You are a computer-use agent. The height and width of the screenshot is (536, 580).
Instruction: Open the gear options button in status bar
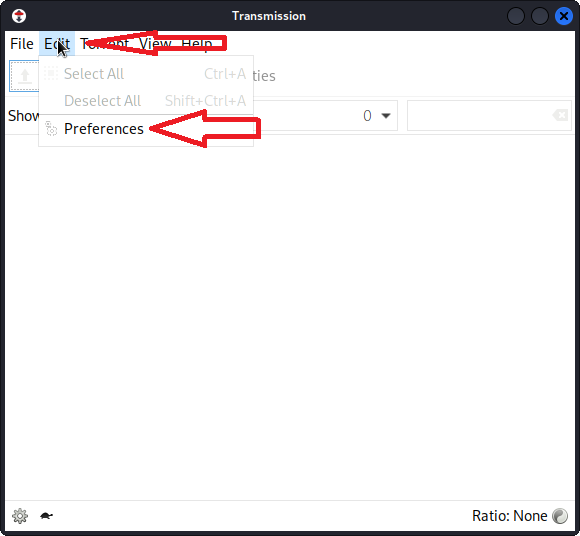tap(20, 516)
